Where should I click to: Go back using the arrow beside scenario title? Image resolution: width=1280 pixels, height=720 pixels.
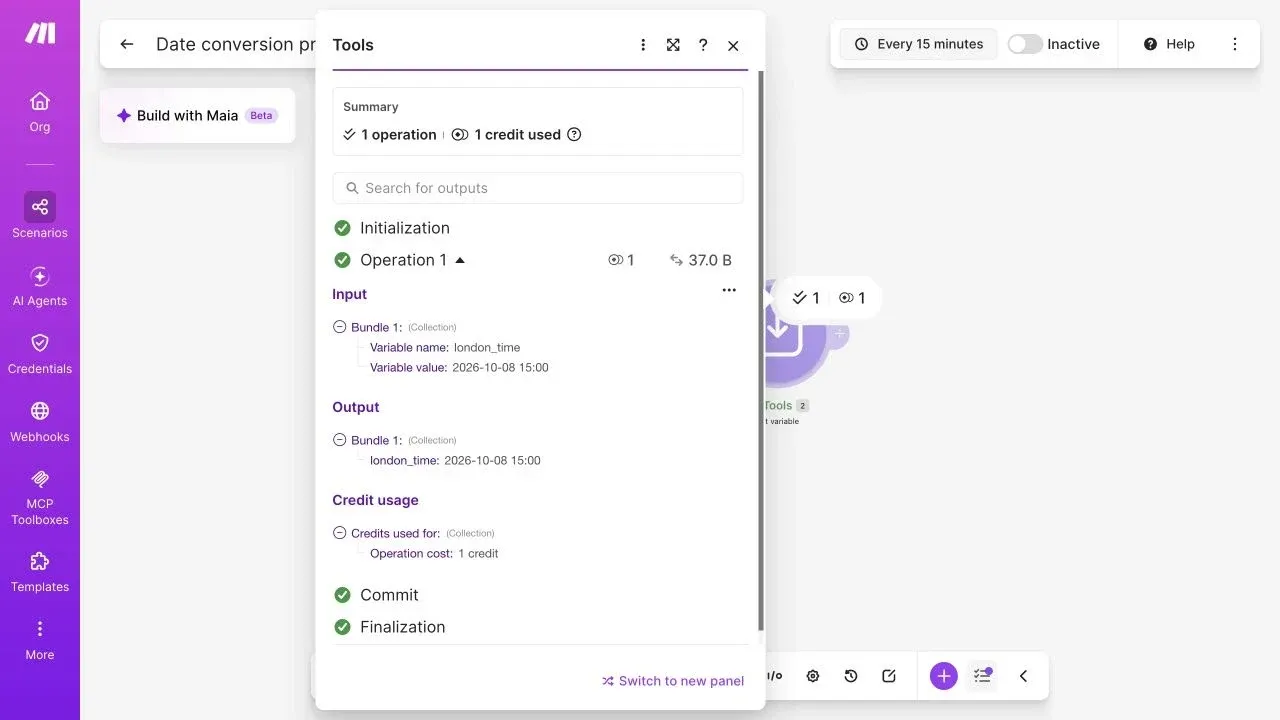(127, 44)
